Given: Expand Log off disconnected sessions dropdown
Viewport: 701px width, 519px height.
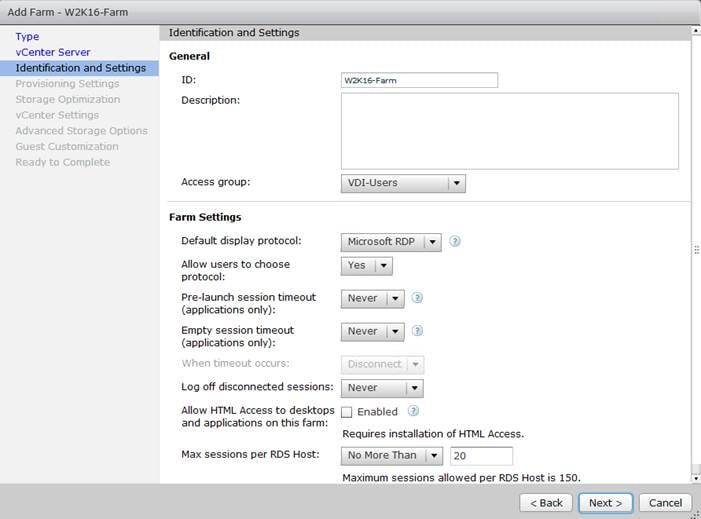Looking at the screenshot, I should [382, 388].
